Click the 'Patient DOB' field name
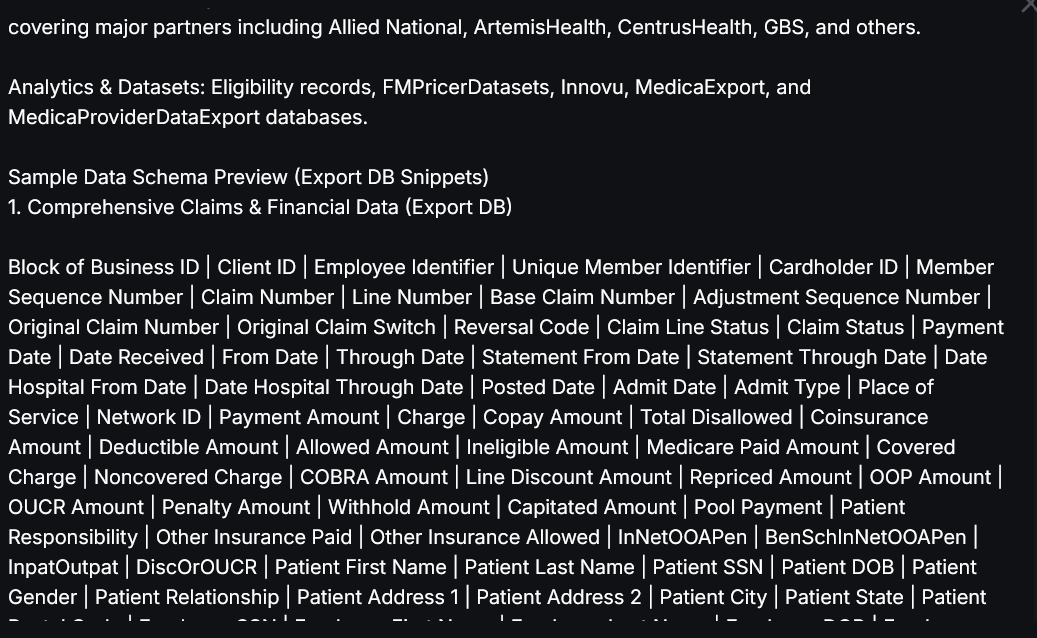 [837, 567]
